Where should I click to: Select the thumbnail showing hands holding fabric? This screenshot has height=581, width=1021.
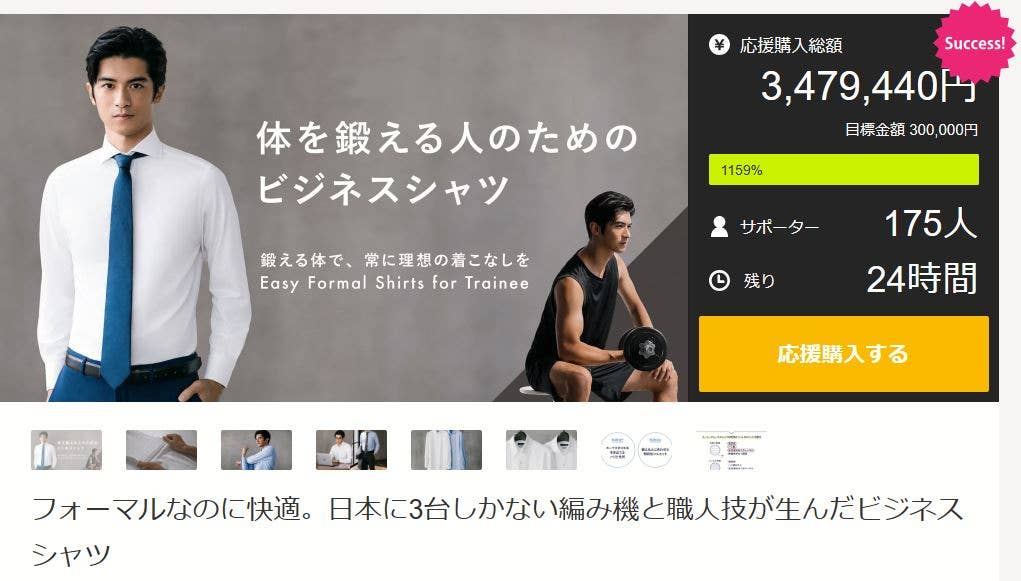[161, 450]
